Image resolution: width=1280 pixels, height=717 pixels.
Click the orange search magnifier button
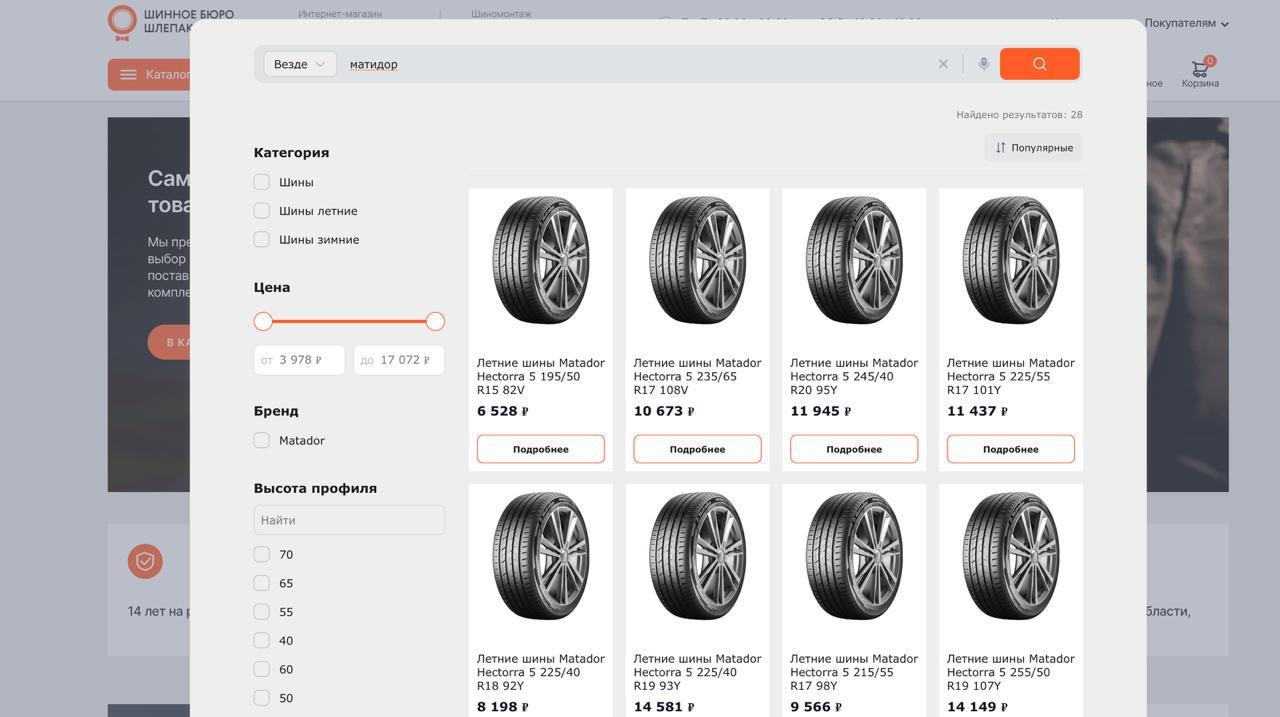pyautogui.click(x=1039, y=64)
